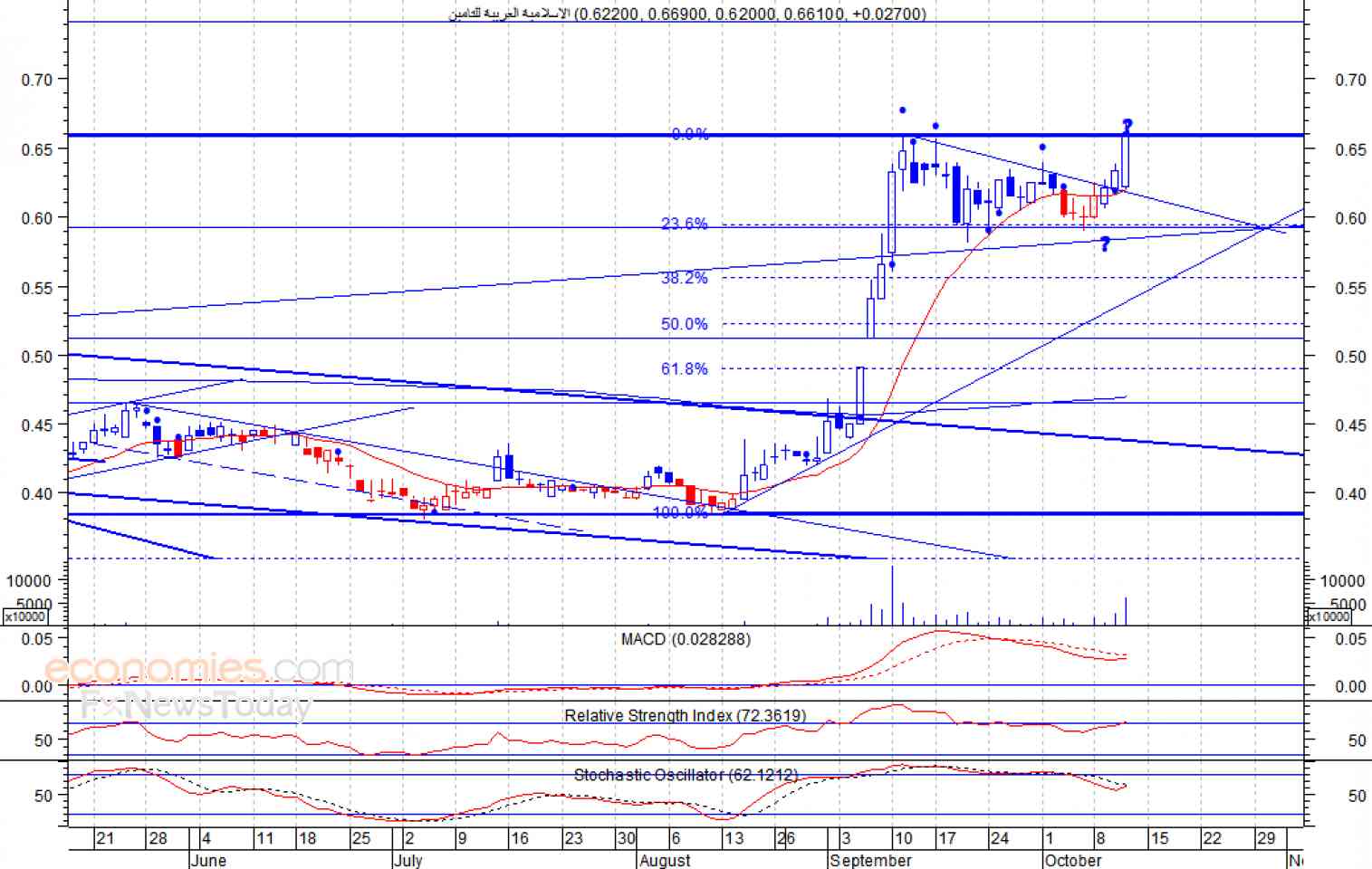This screenshot has width=1372, height=869.
Task: Select the date label 28 on time axis
Action: point(158,838)
